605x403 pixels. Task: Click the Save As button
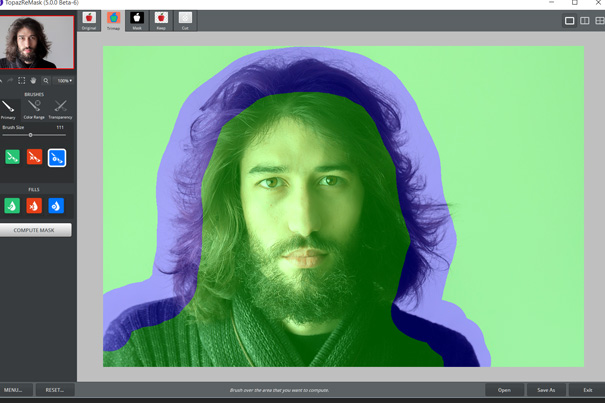[546, 390]
